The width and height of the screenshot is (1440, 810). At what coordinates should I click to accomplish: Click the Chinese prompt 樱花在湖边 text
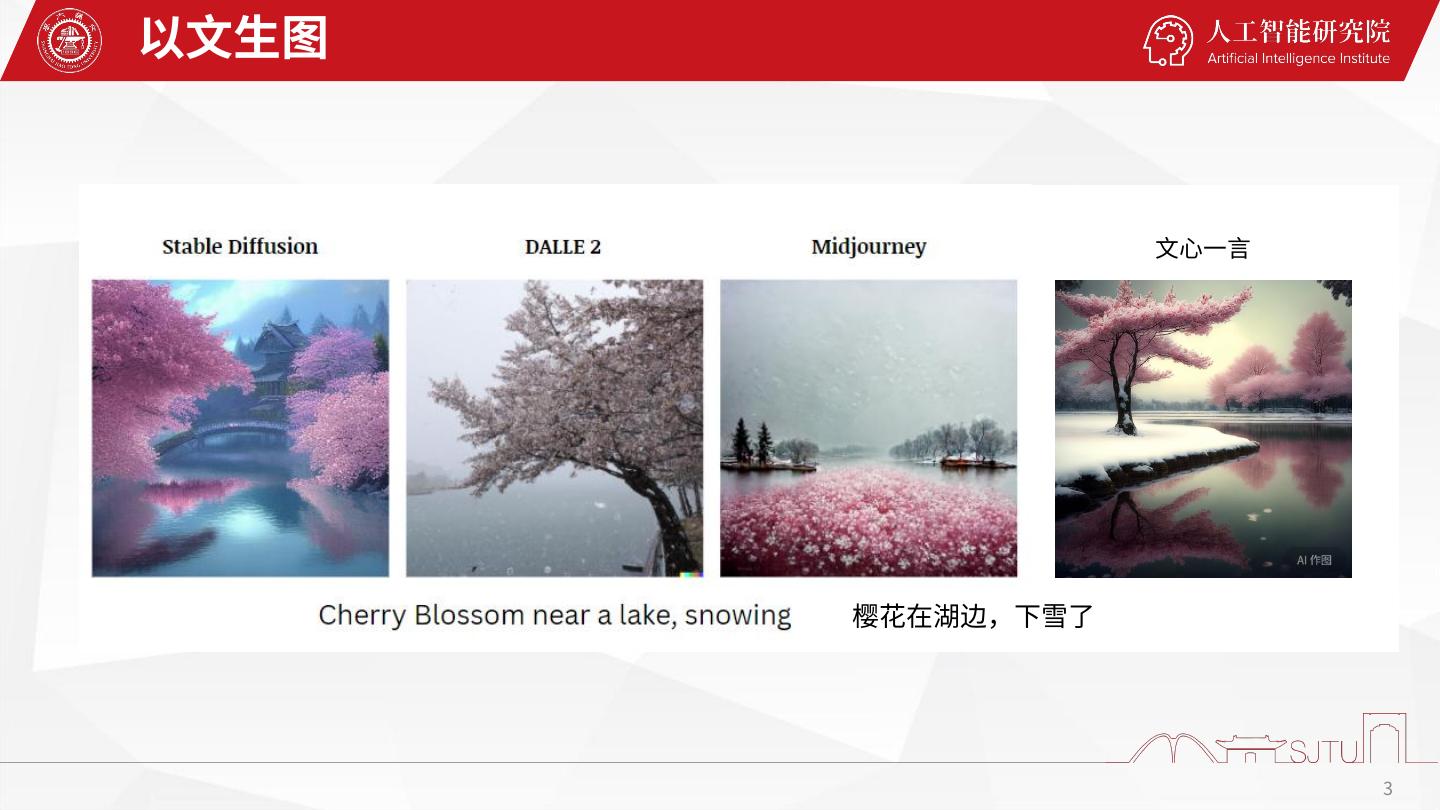tap(973, 616)
